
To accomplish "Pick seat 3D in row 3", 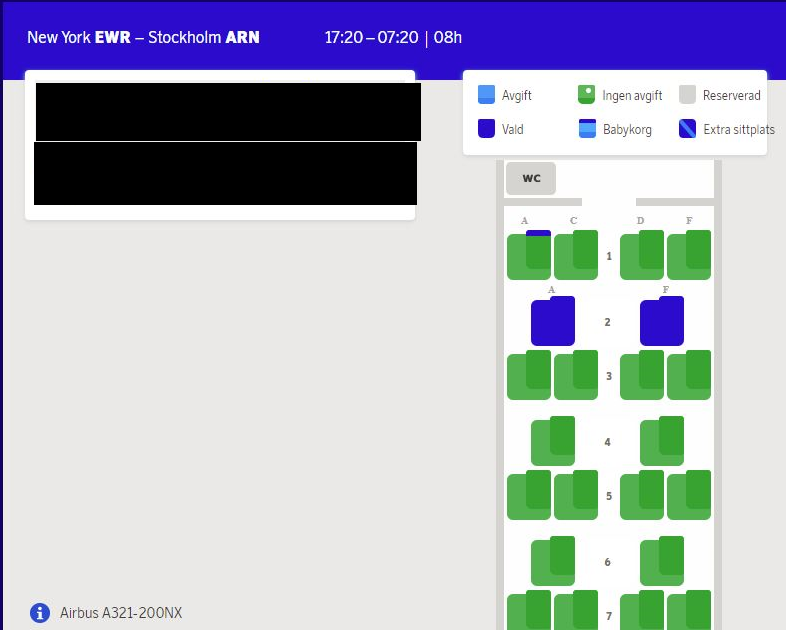I will click(x=642, y=376).
